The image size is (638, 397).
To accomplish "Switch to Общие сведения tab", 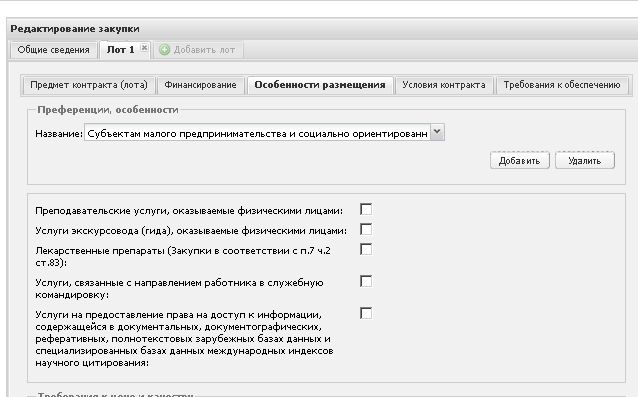I will pyautogui.click(x=54, y=50).
